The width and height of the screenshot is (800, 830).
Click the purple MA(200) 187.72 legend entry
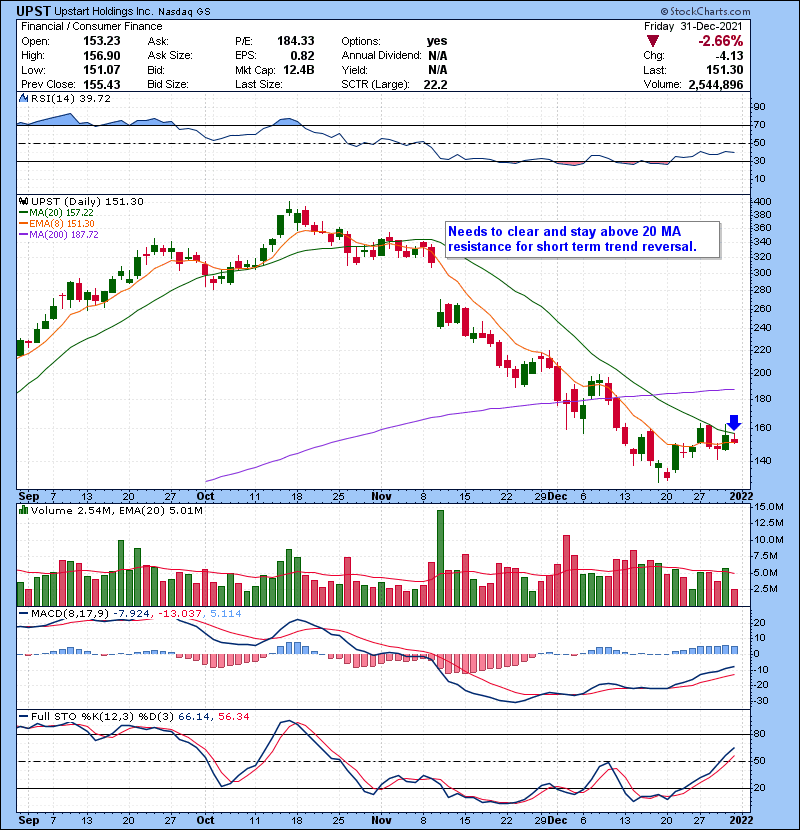coord(59,234)
